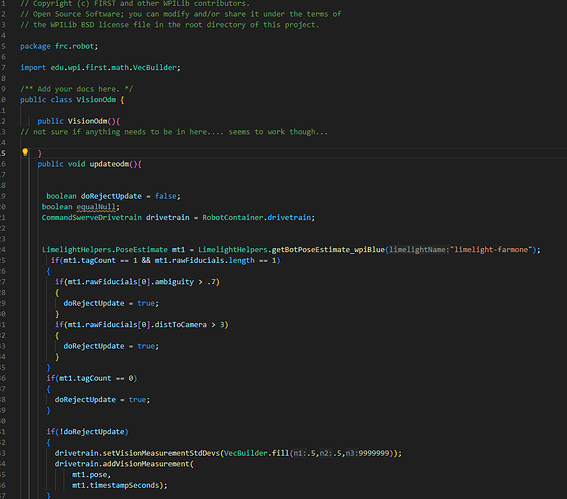Click 'ambiguity' in the if statement
567x499 pixels.
point(174,282)
